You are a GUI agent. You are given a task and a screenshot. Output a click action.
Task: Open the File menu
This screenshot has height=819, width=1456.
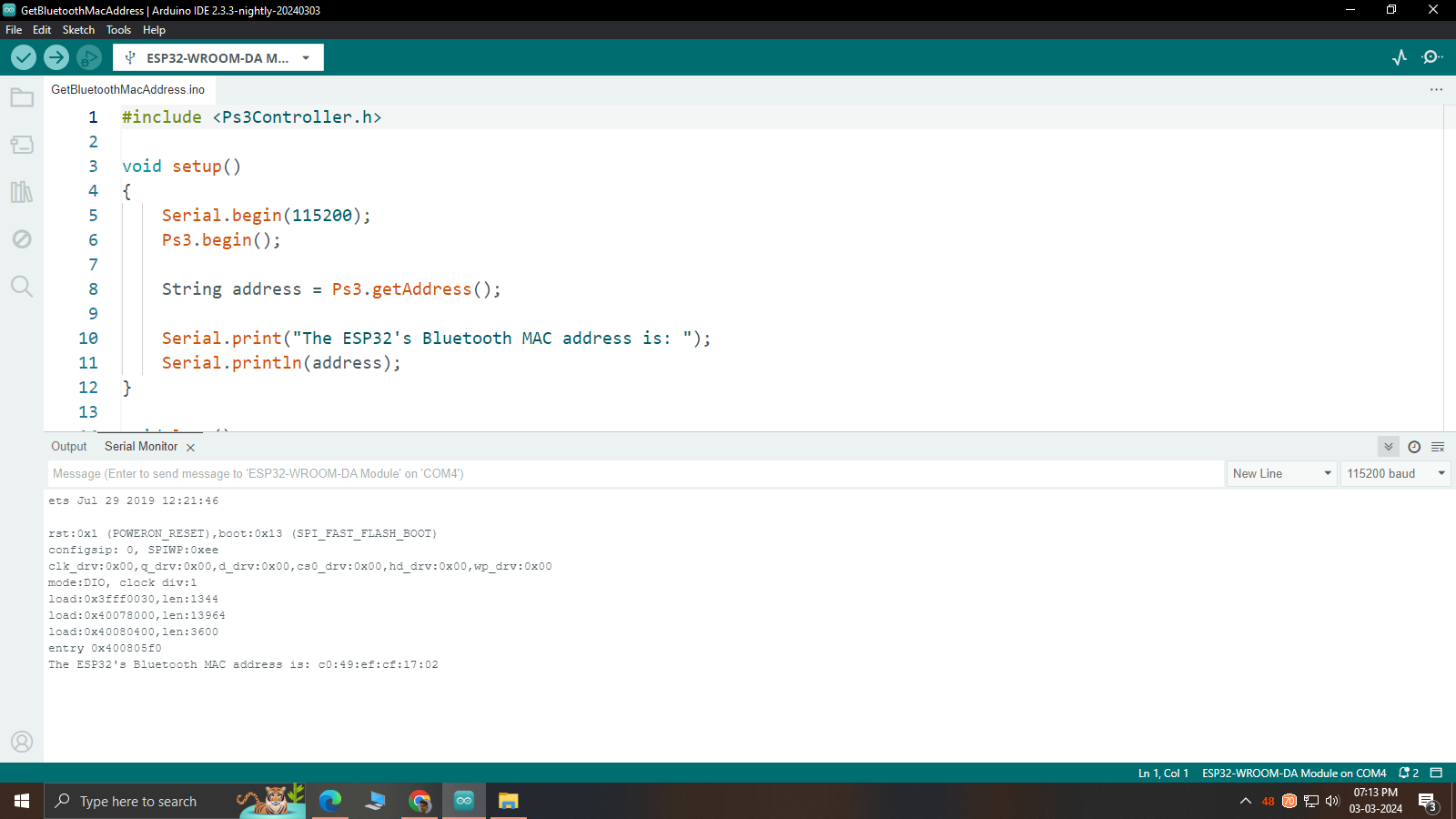click(14, 30)
